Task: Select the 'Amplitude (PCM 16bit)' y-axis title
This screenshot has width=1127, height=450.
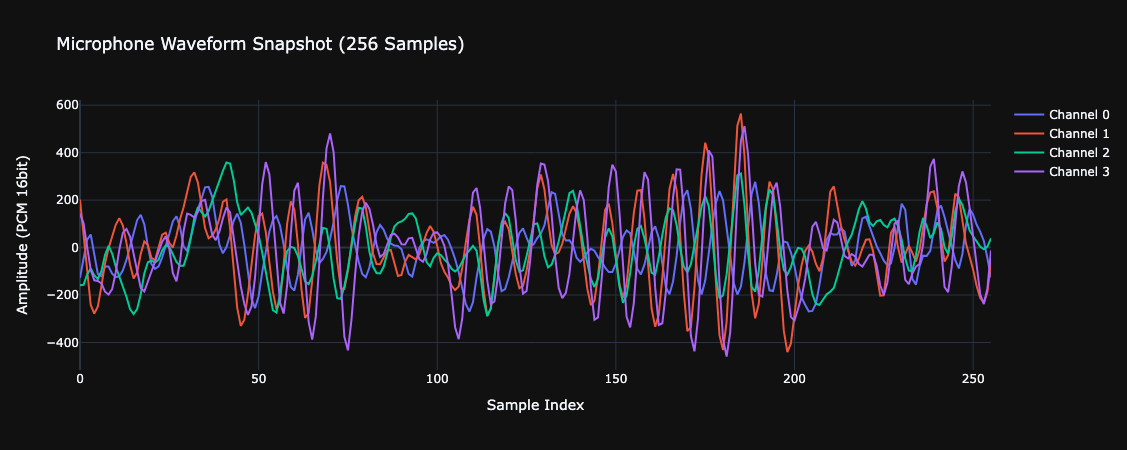Action: 22,235
